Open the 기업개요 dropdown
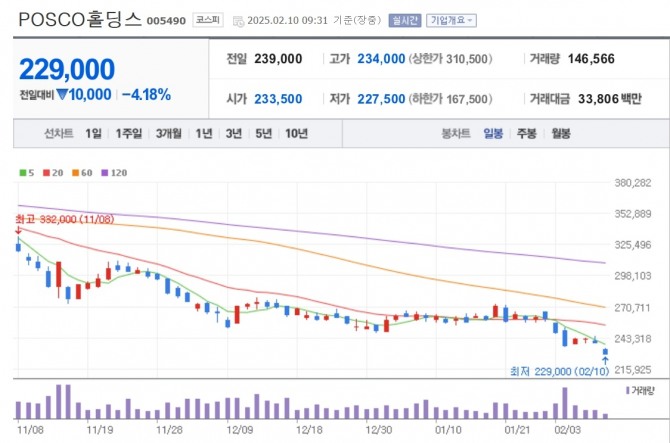 point(452,20)
